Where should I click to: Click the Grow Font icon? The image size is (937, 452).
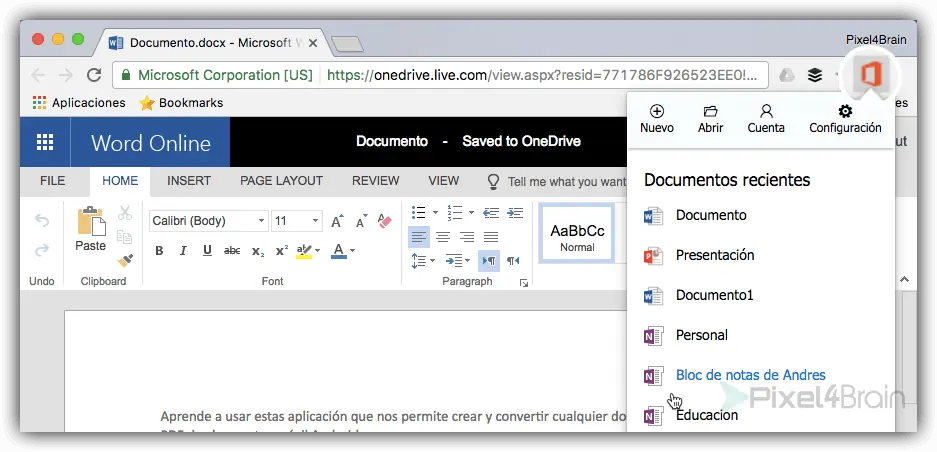pyautogui.click(x=338, y=221)
